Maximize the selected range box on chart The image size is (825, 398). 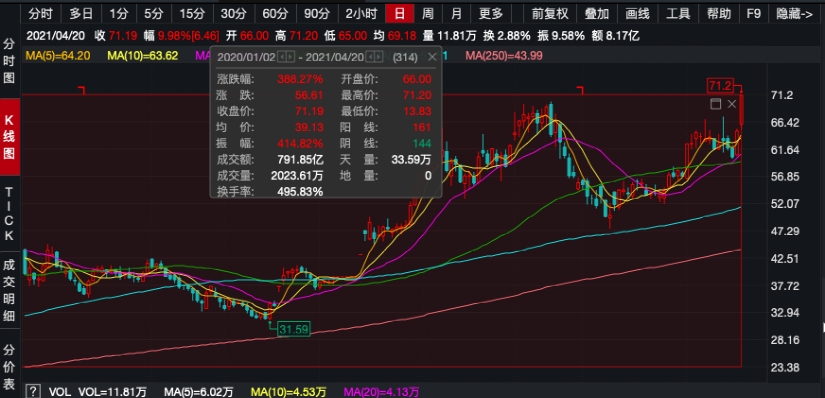[x=716, y=104]
